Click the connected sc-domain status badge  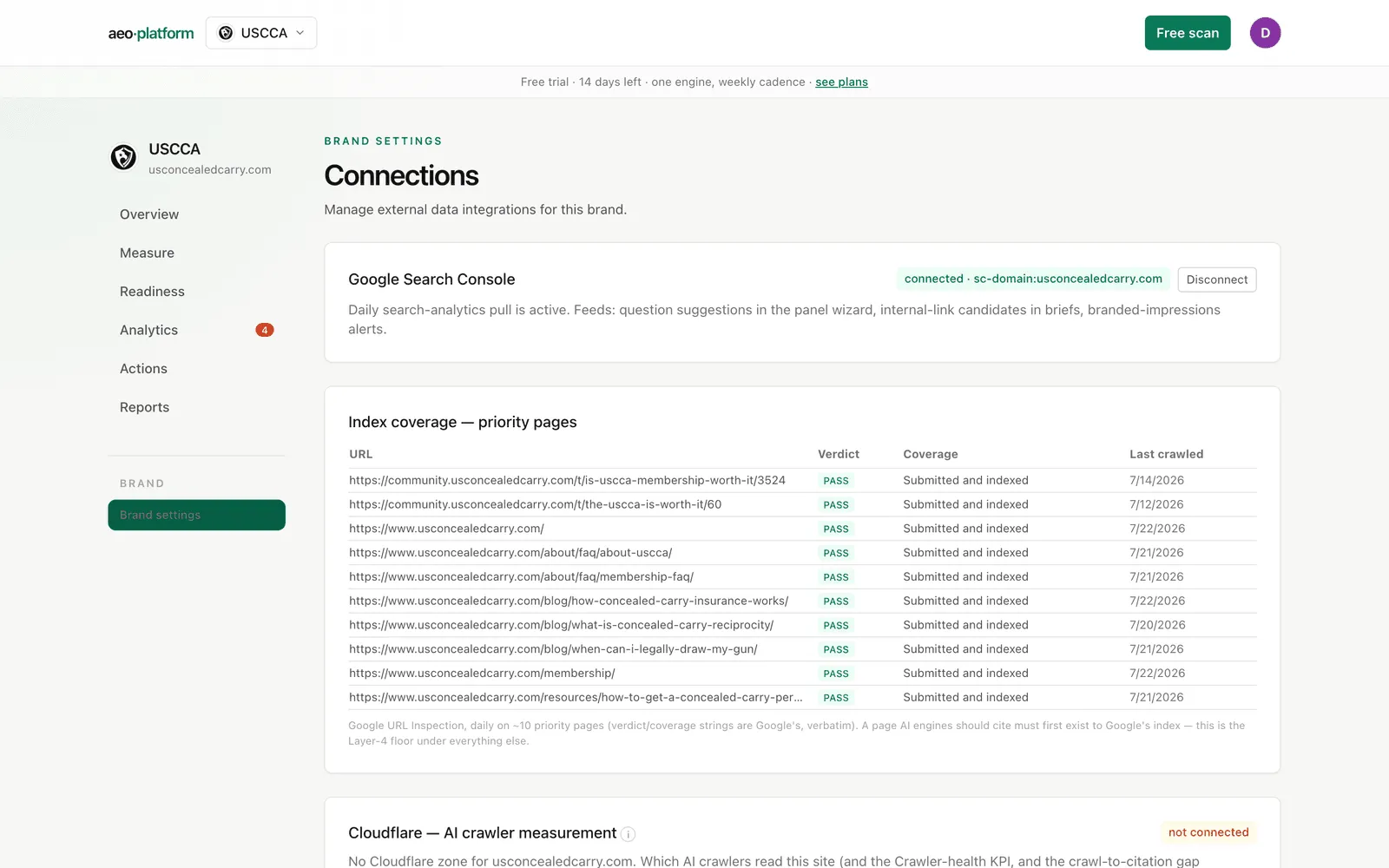[1033, 279]
